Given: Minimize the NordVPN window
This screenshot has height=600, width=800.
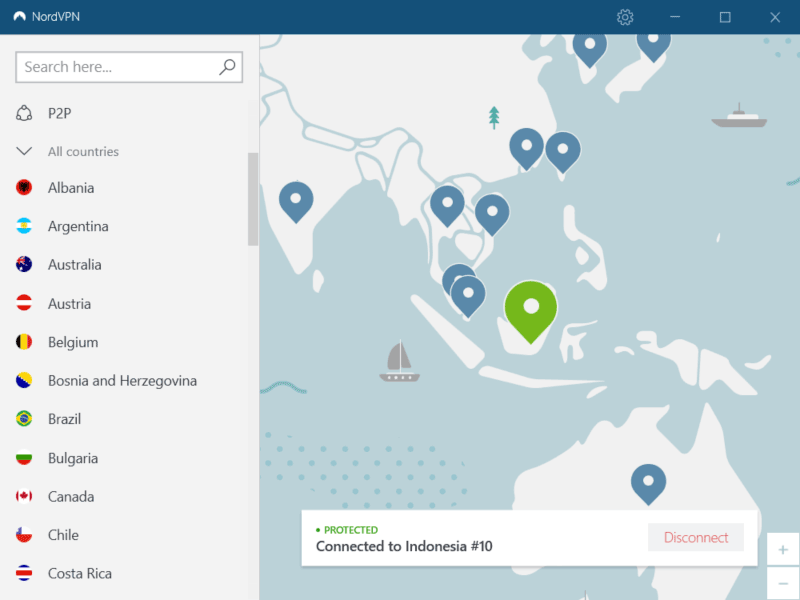Looking at the screenshot, I should (x=675, y=17).
